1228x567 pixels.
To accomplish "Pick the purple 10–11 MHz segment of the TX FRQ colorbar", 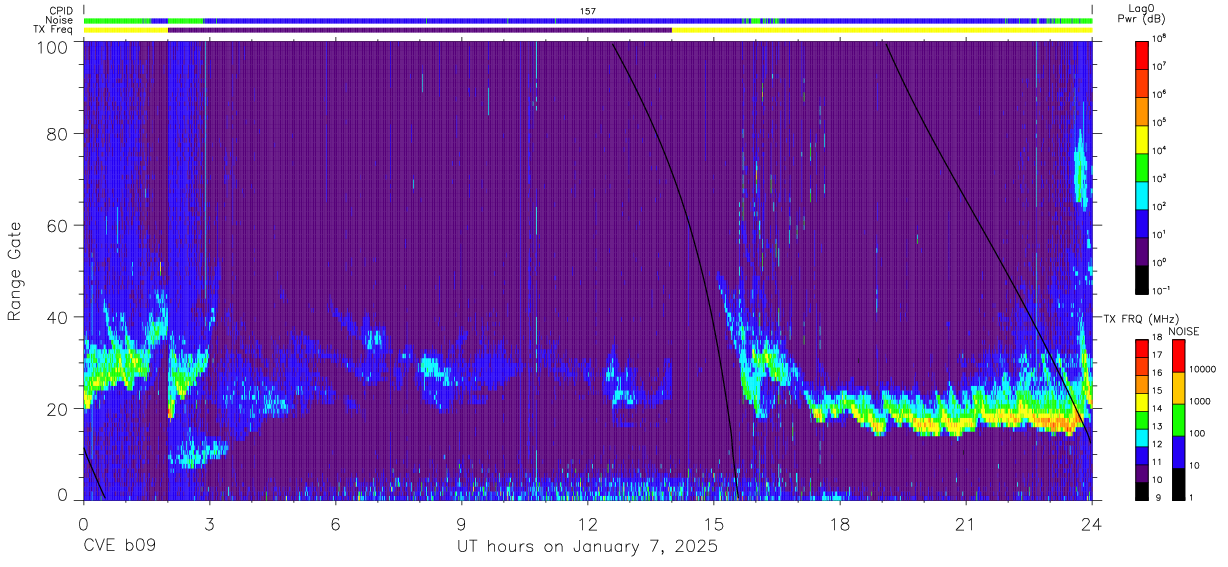I will point(1142,472).
